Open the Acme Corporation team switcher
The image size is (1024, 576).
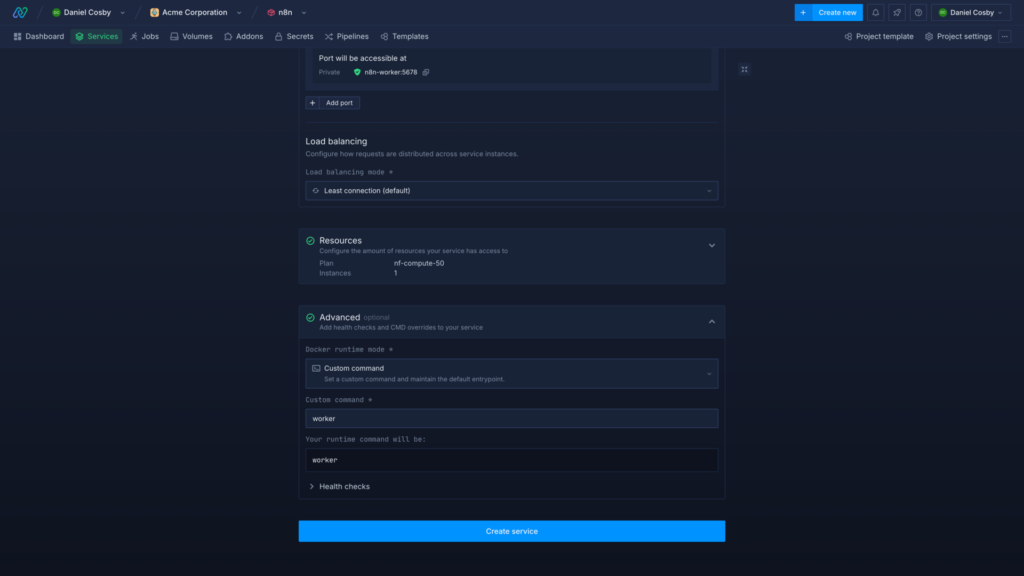(196, 12)
